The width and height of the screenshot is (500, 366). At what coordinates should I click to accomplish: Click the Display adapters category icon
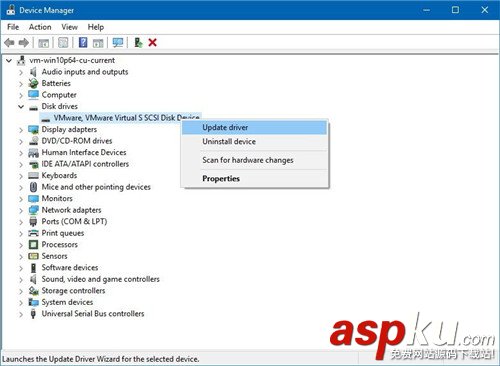coord(33,129)
